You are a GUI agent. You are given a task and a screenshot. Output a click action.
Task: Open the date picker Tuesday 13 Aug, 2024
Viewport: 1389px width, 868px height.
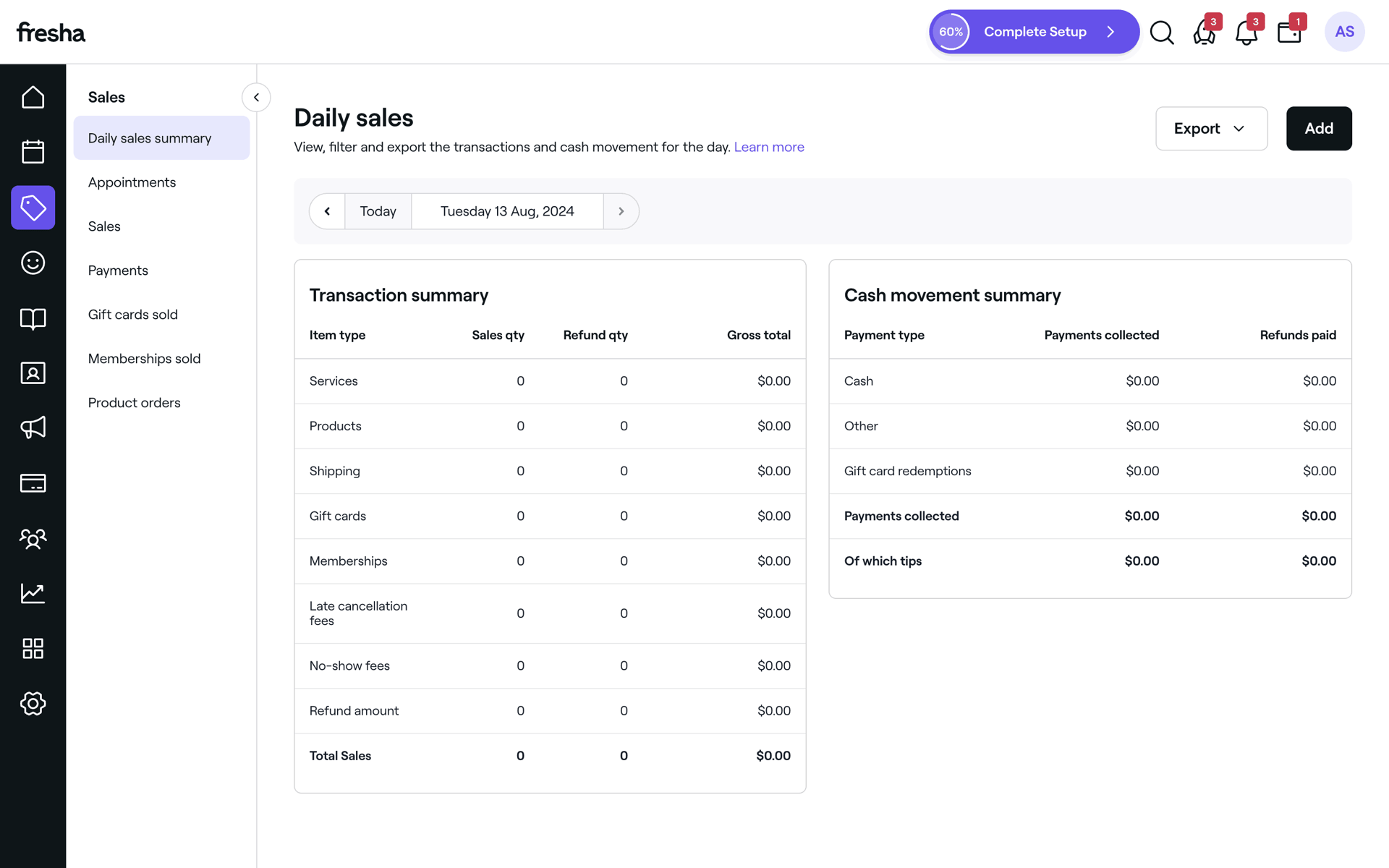coord(507,211)
